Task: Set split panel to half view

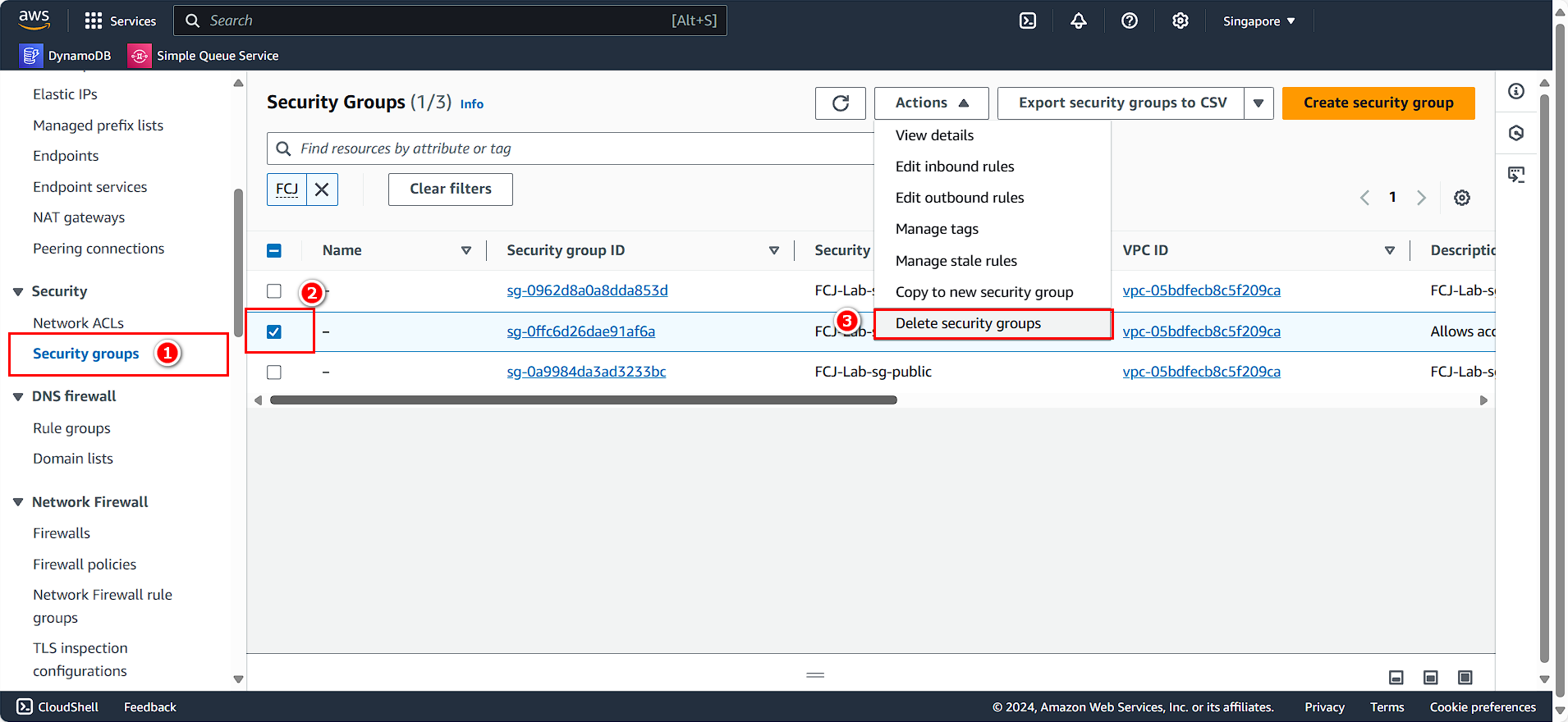Action: coord(1431,677)
